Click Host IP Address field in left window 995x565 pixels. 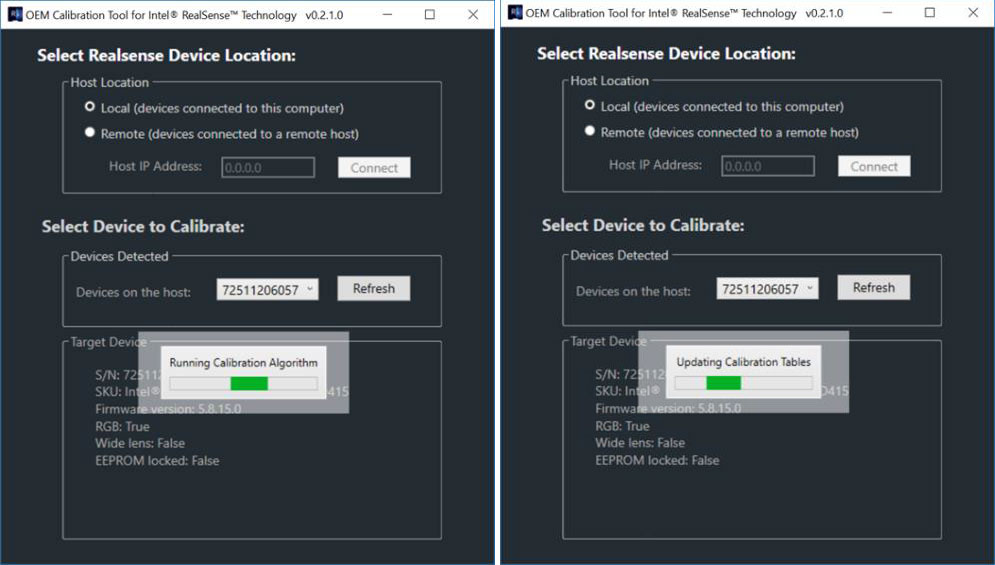(268, 168)
